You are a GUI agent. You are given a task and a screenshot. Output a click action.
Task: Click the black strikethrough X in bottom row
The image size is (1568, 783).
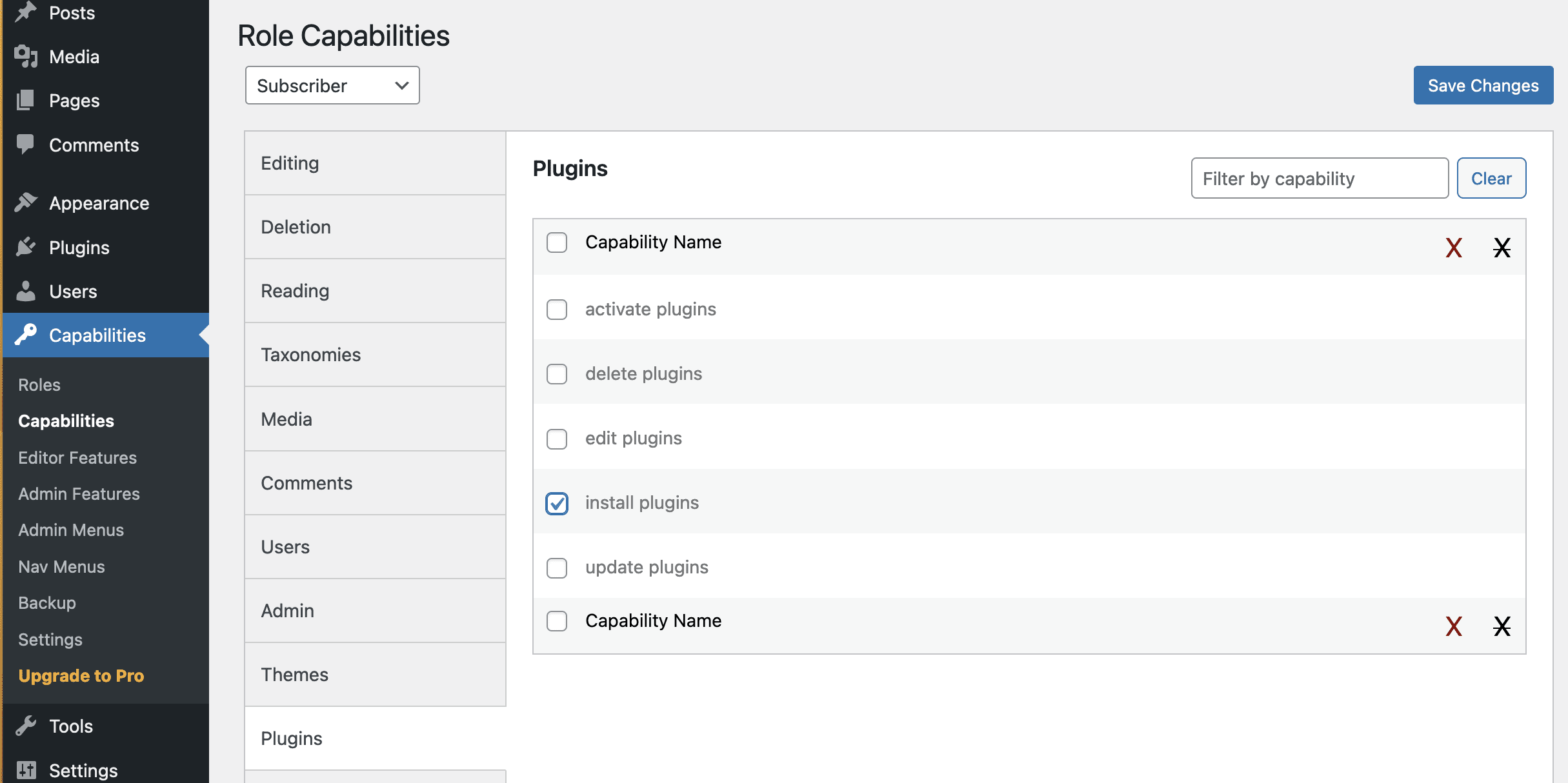(x=1502, y=626)
